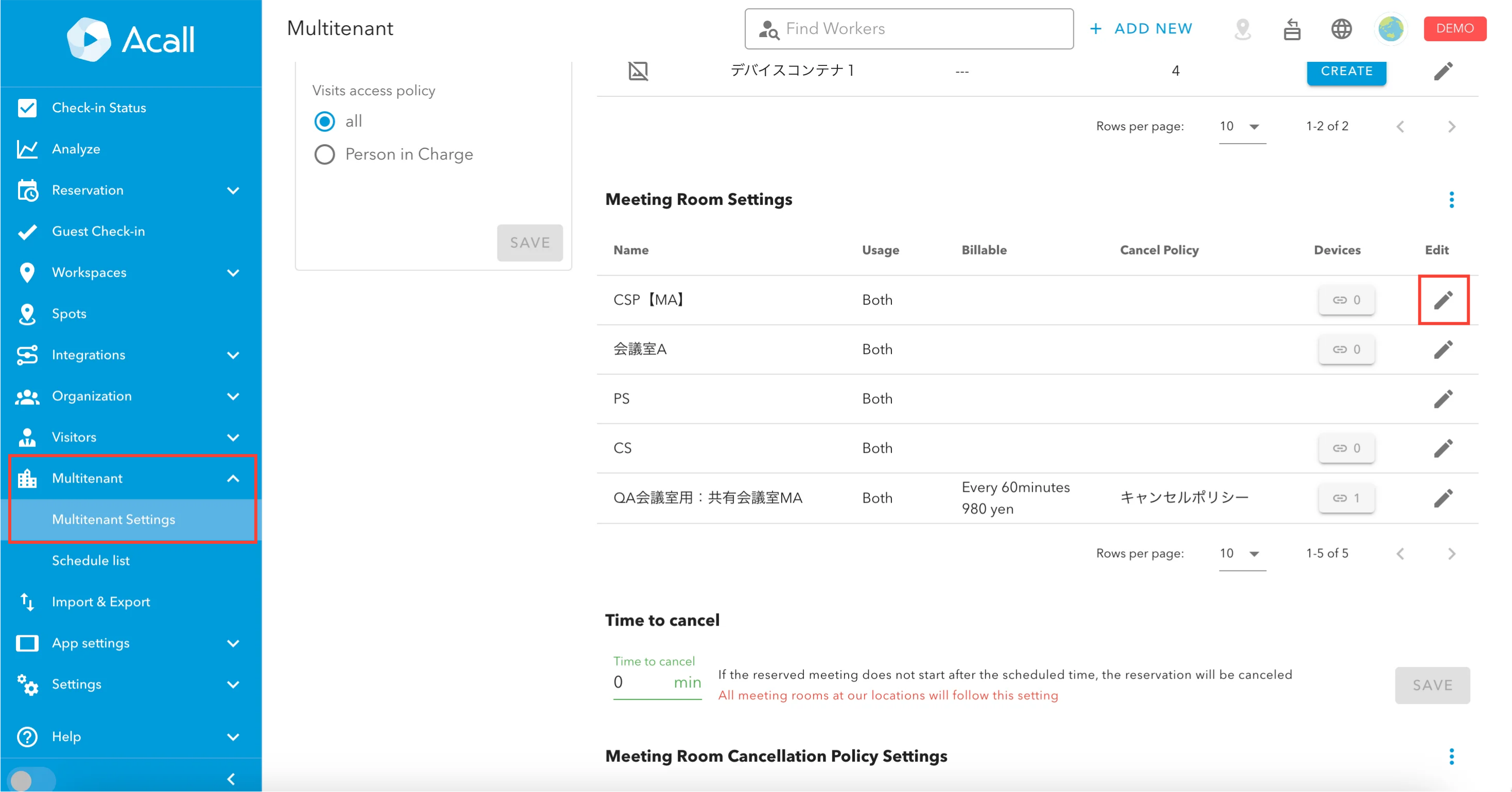This screenshot has height=792, width=1512.
Task: Select the 'all' visits access radio
Action: 324,122
